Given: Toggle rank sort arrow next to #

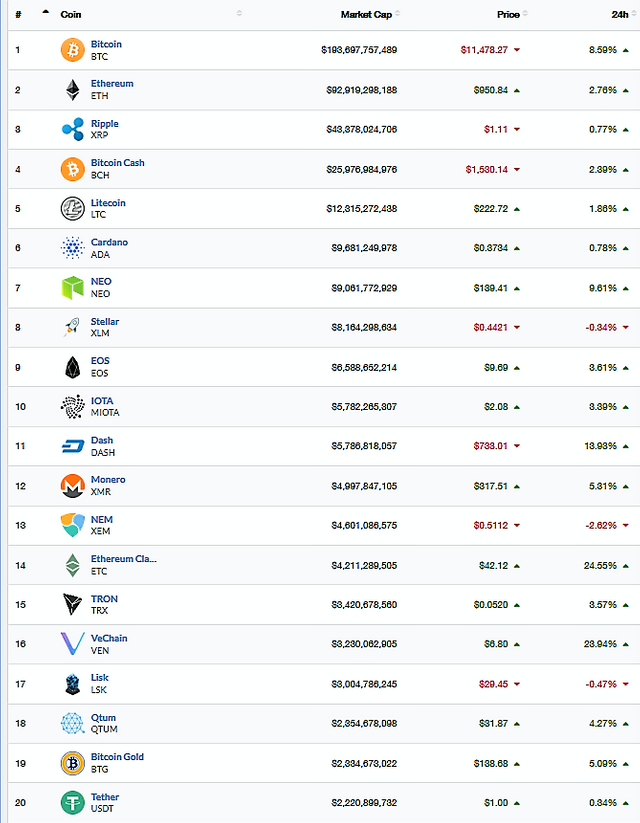Looking at the screenshot, I should tap(46, 12).
